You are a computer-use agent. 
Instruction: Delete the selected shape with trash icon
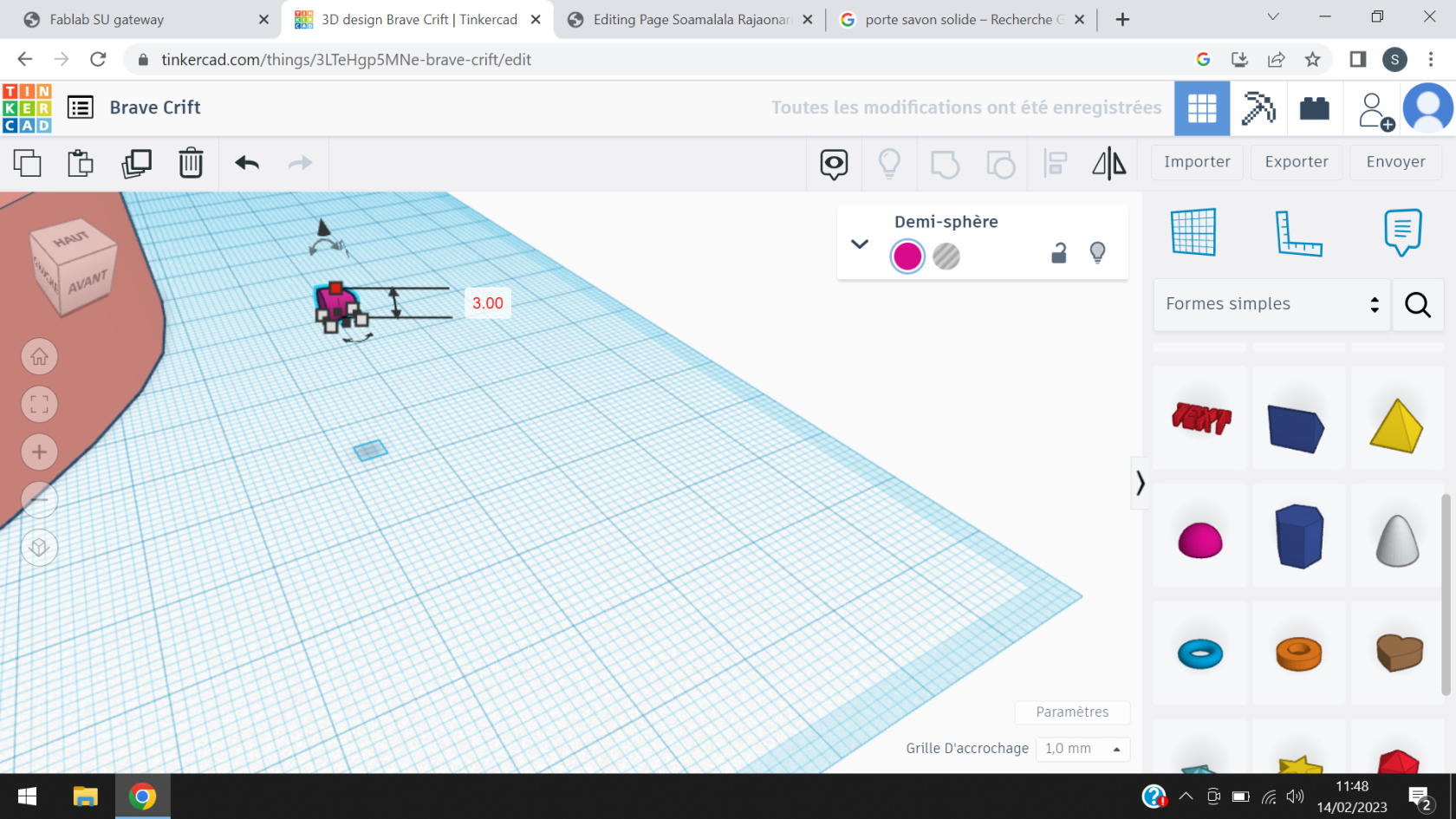pyautogui.click(x=191, y=163)
